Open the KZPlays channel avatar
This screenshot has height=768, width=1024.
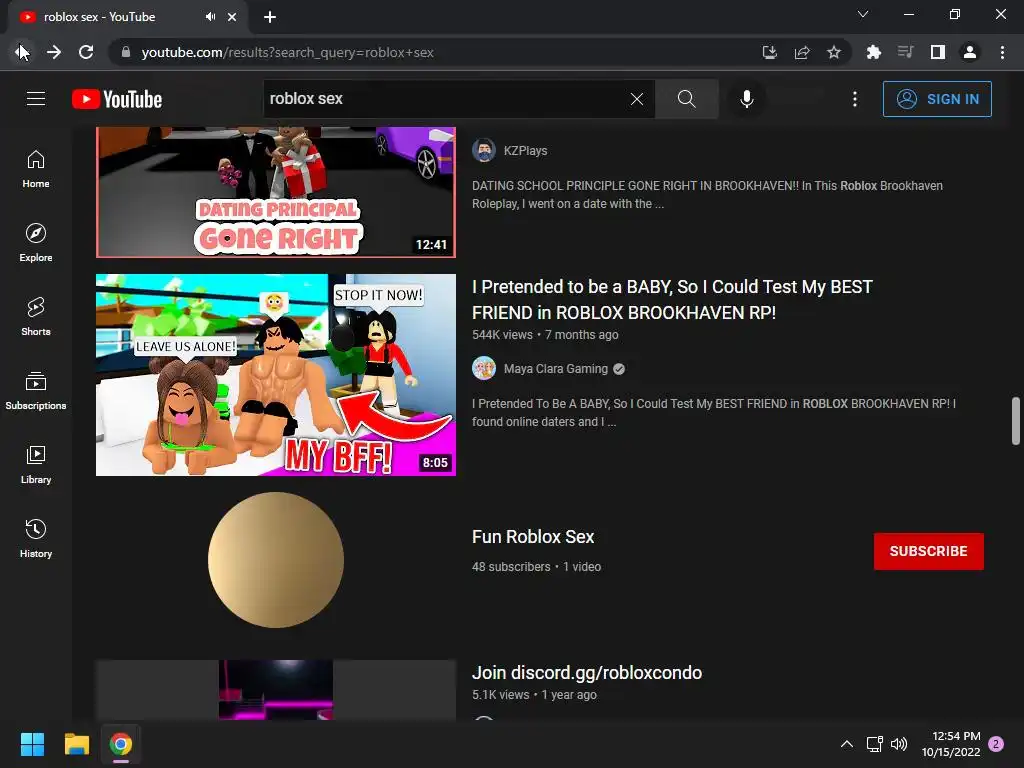484,150
